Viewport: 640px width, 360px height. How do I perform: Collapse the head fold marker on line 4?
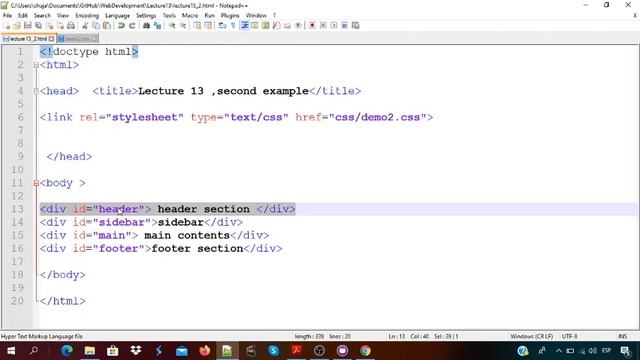pyautogui.click(x=36, y=91)
